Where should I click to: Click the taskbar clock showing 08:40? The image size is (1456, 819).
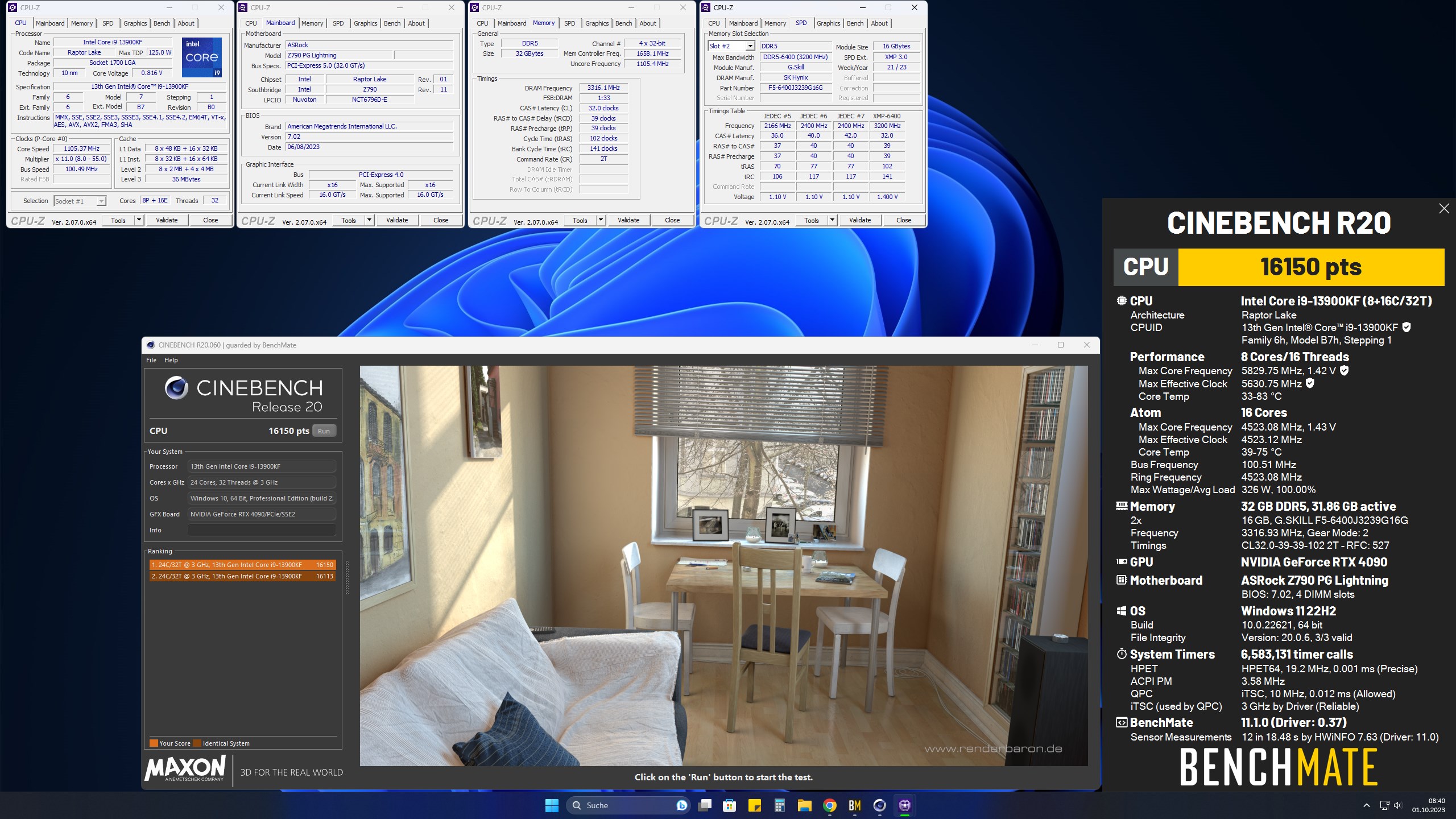[x=1428, y=805]
